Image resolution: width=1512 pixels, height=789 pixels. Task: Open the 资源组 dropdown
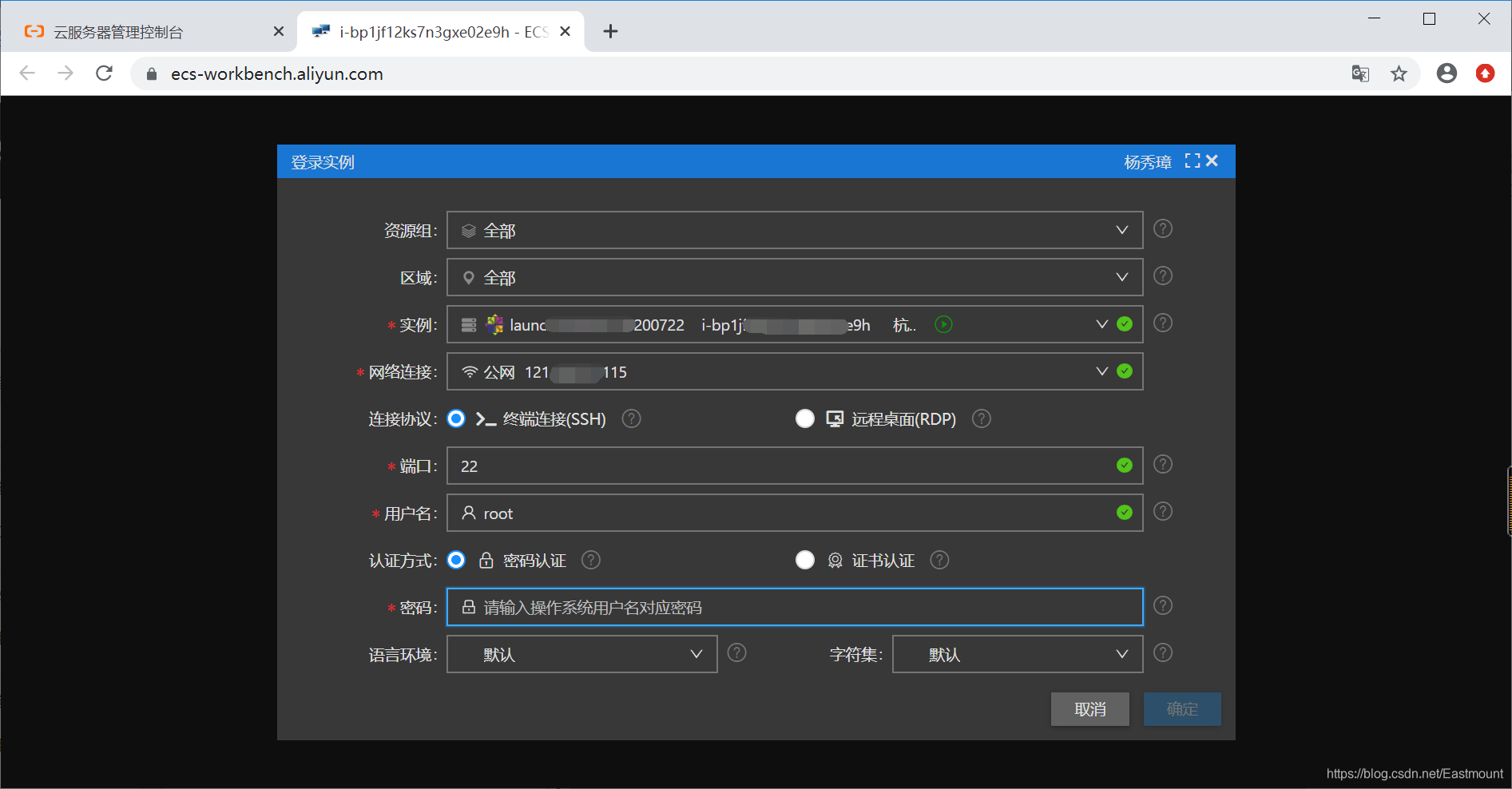[795, 230]
